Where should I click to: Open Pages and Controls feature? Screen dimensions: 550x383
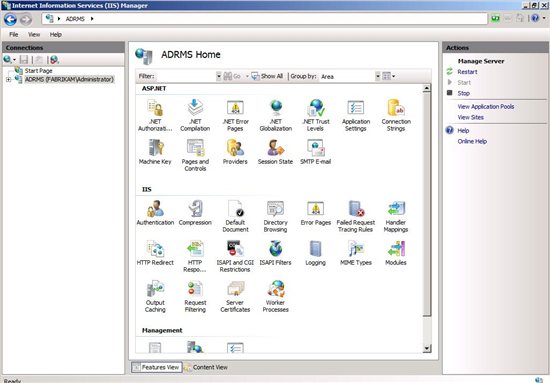coord(195,155)
